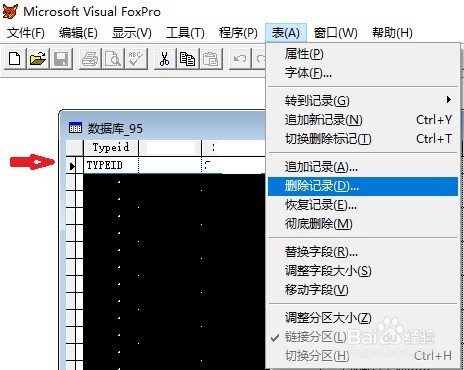464x370 pixels.
Task: Click the Typeid column header
Action: pyautogui.click(x=111, y=147)
